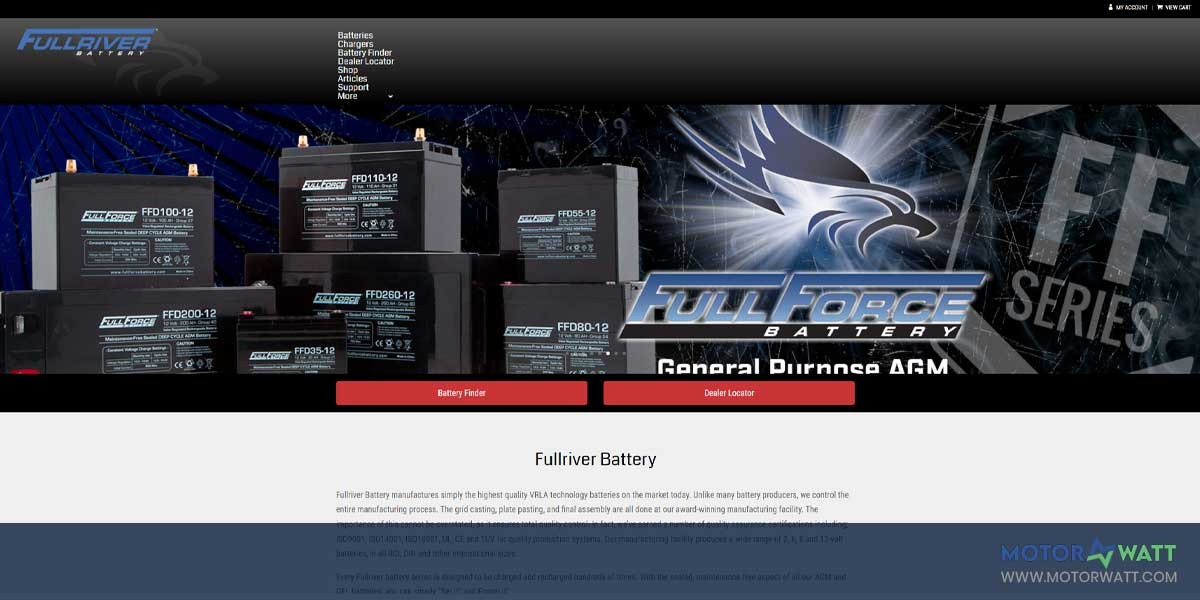This screenshot has width=1200, height=600.
Task: Click the MotorWatt logo graphic
Action: click(x=1090, y=552)
